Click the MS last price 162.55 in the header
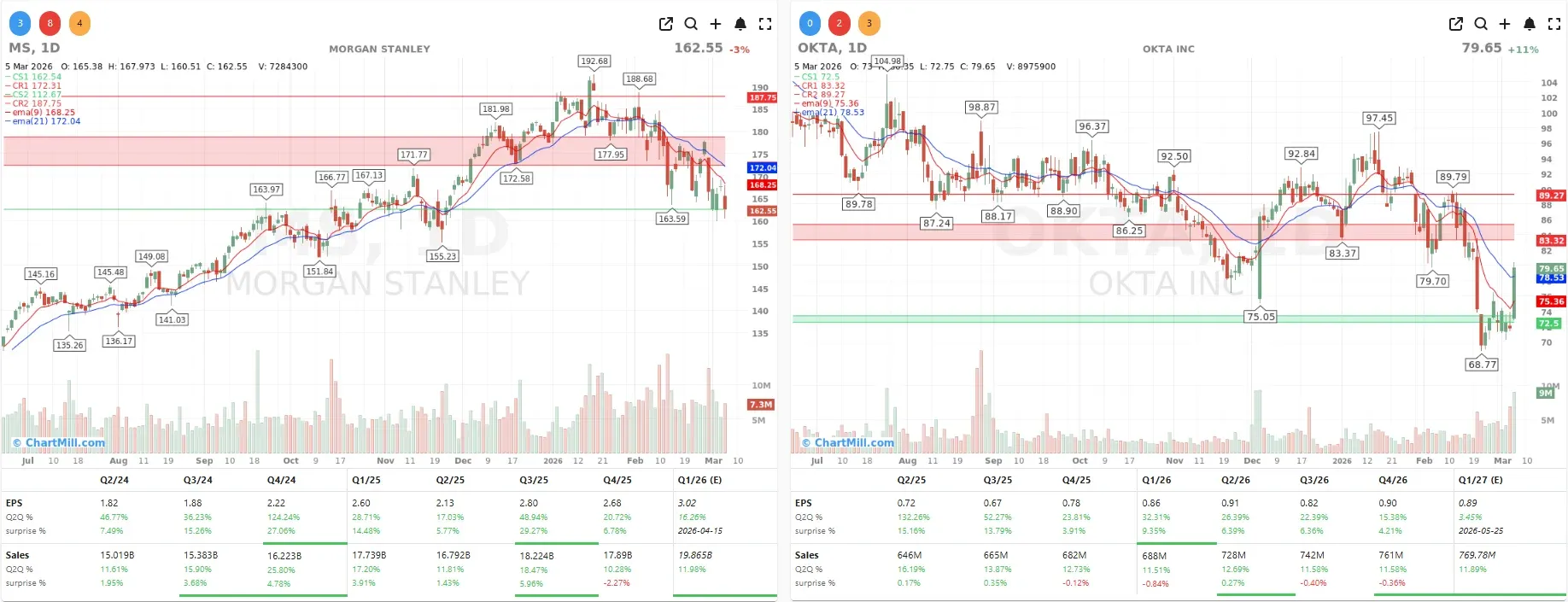1568x602 pixels. [699, 48]
